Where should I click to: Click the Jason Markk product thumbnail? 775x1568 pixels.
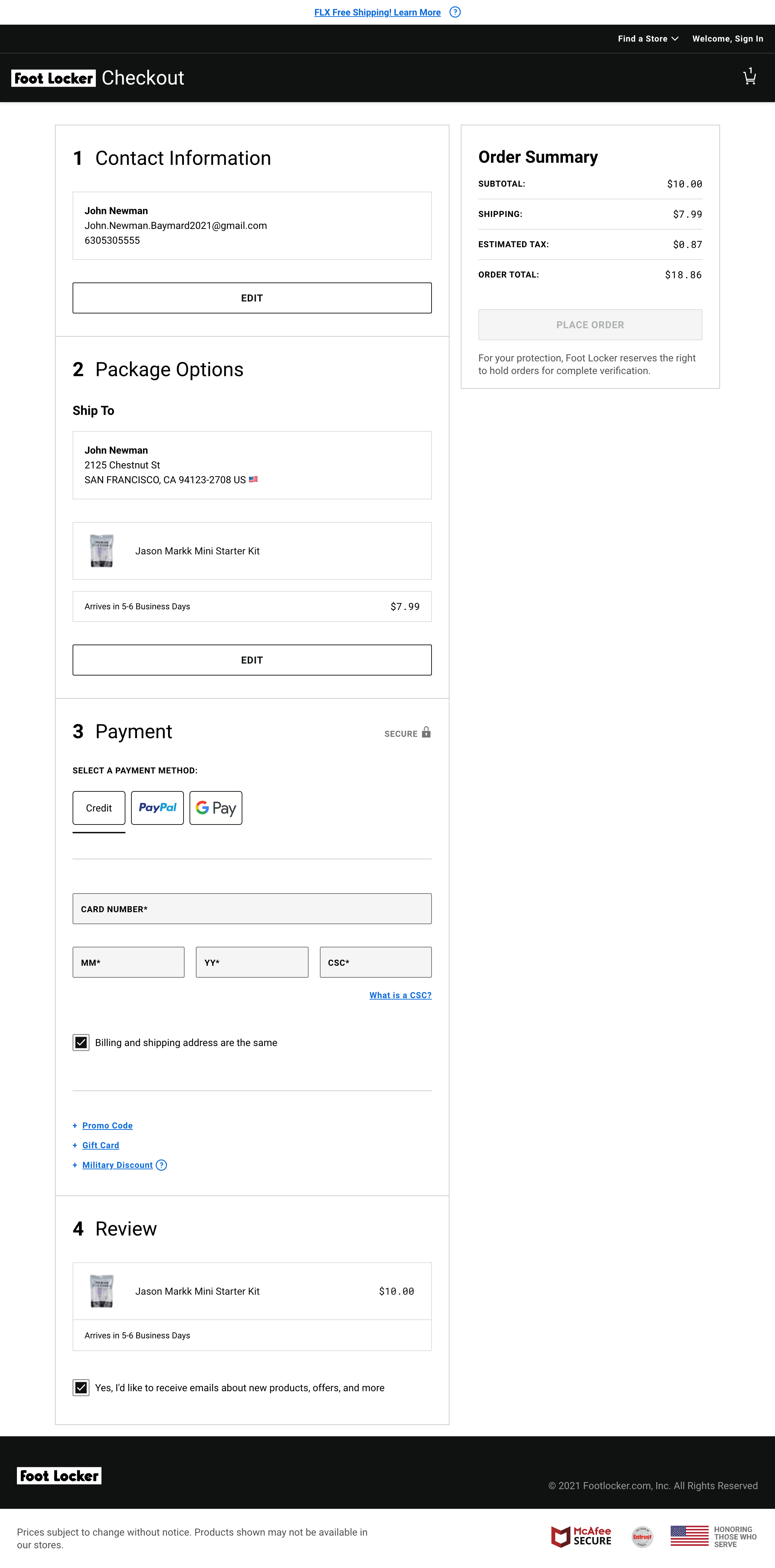[x=102, y=550]
